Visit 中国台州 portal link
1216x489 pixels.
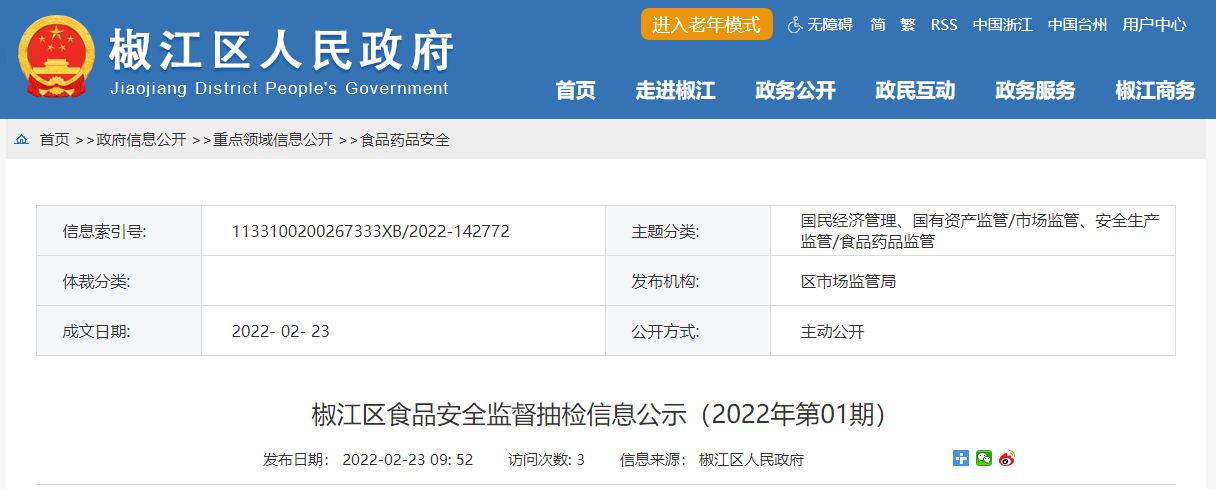point(1078,25)
